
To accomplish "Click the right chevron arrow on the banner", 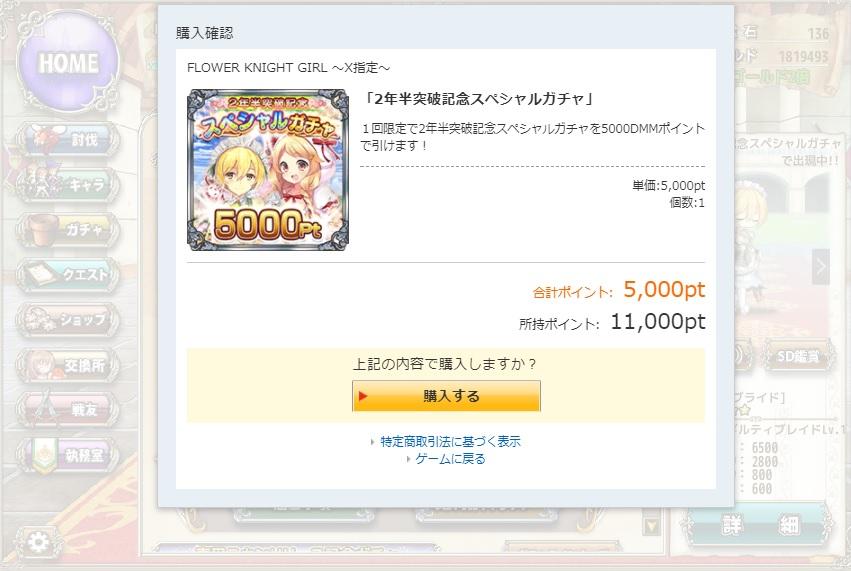I will point(821,267).
